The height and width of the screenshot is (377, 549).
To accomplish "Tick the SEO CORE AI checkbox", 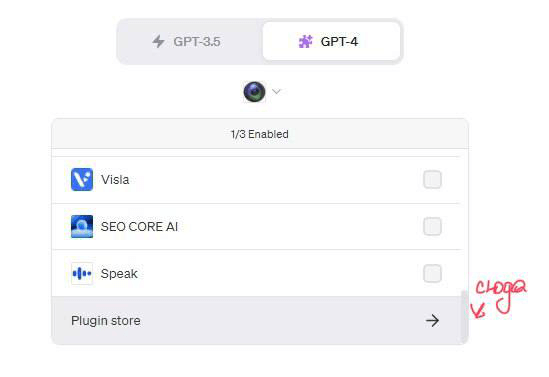I will click(x=432, y=226).
